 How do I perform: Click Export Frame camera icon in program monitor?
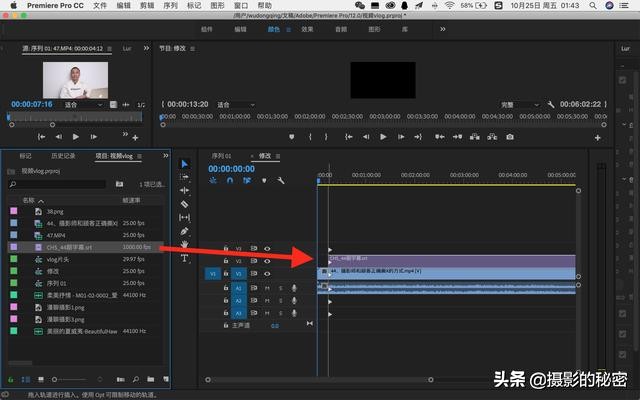pos(510,137)
